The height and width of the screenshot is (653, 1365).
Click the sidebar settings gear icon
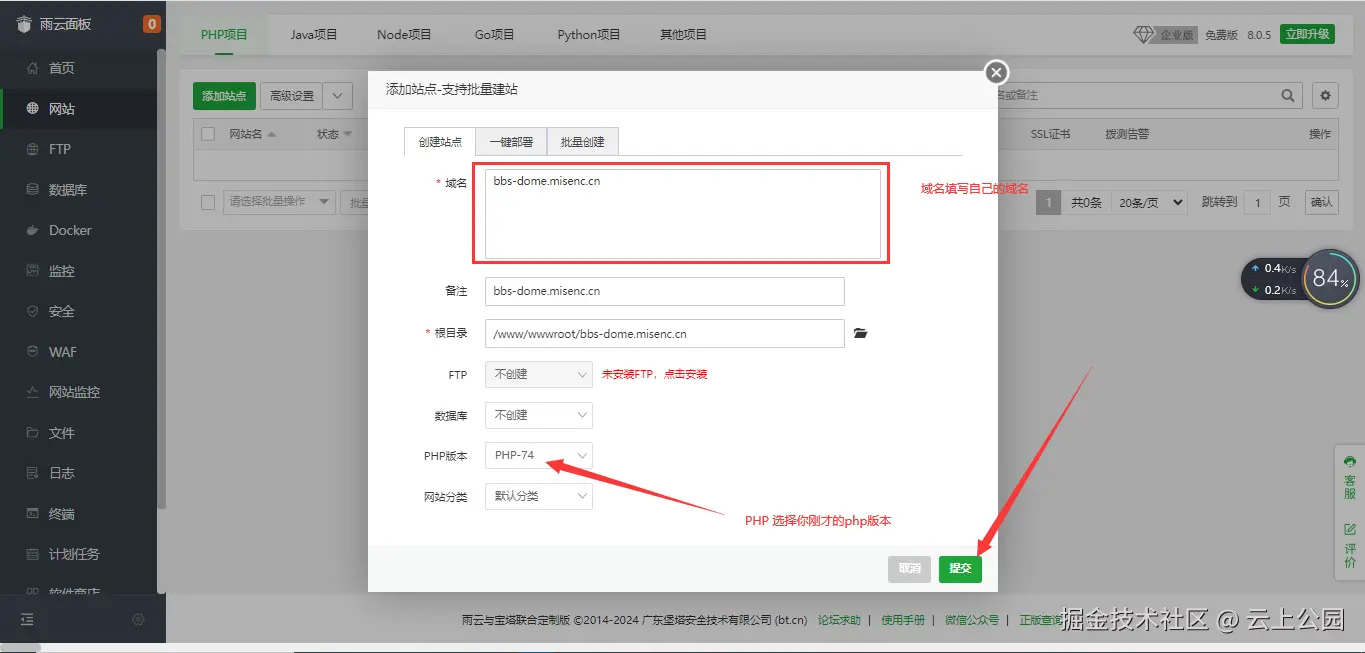point(138,620)
